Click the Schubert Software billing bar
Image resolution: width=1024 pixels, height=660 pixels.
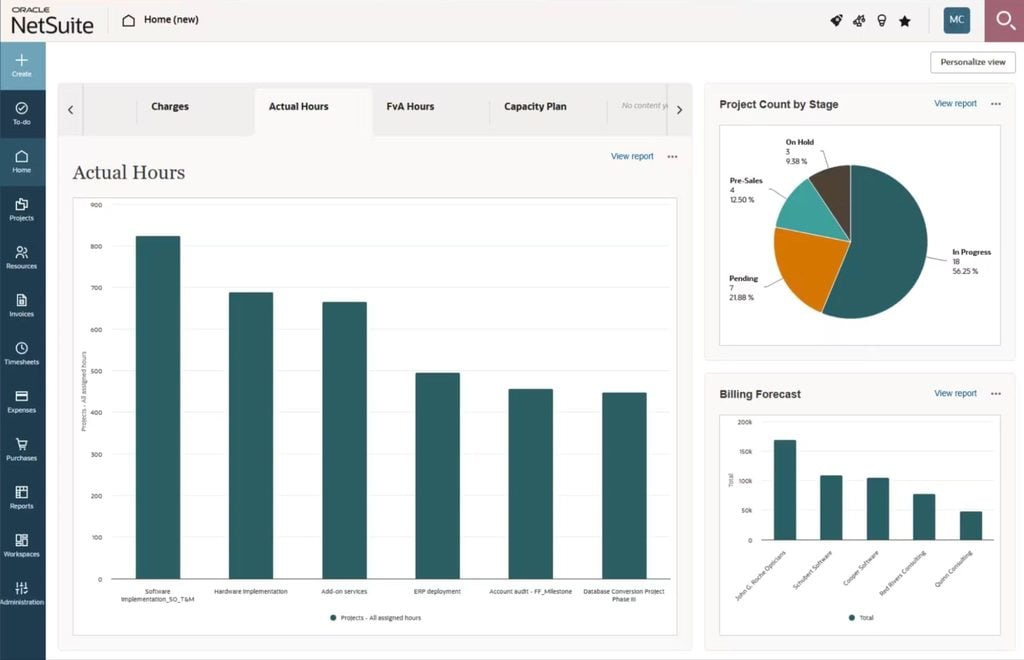click(x=831, y=507)
